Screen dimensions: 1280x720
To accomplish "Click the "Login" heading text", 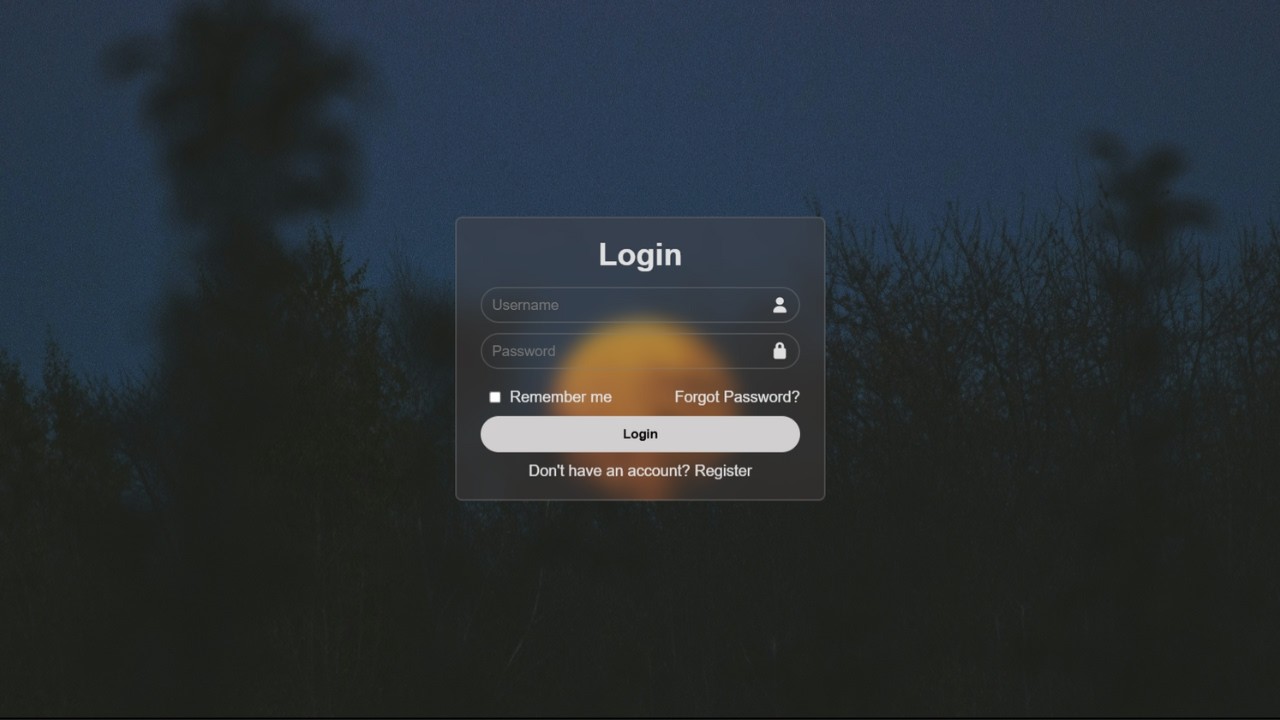I will tap(640, 254).
